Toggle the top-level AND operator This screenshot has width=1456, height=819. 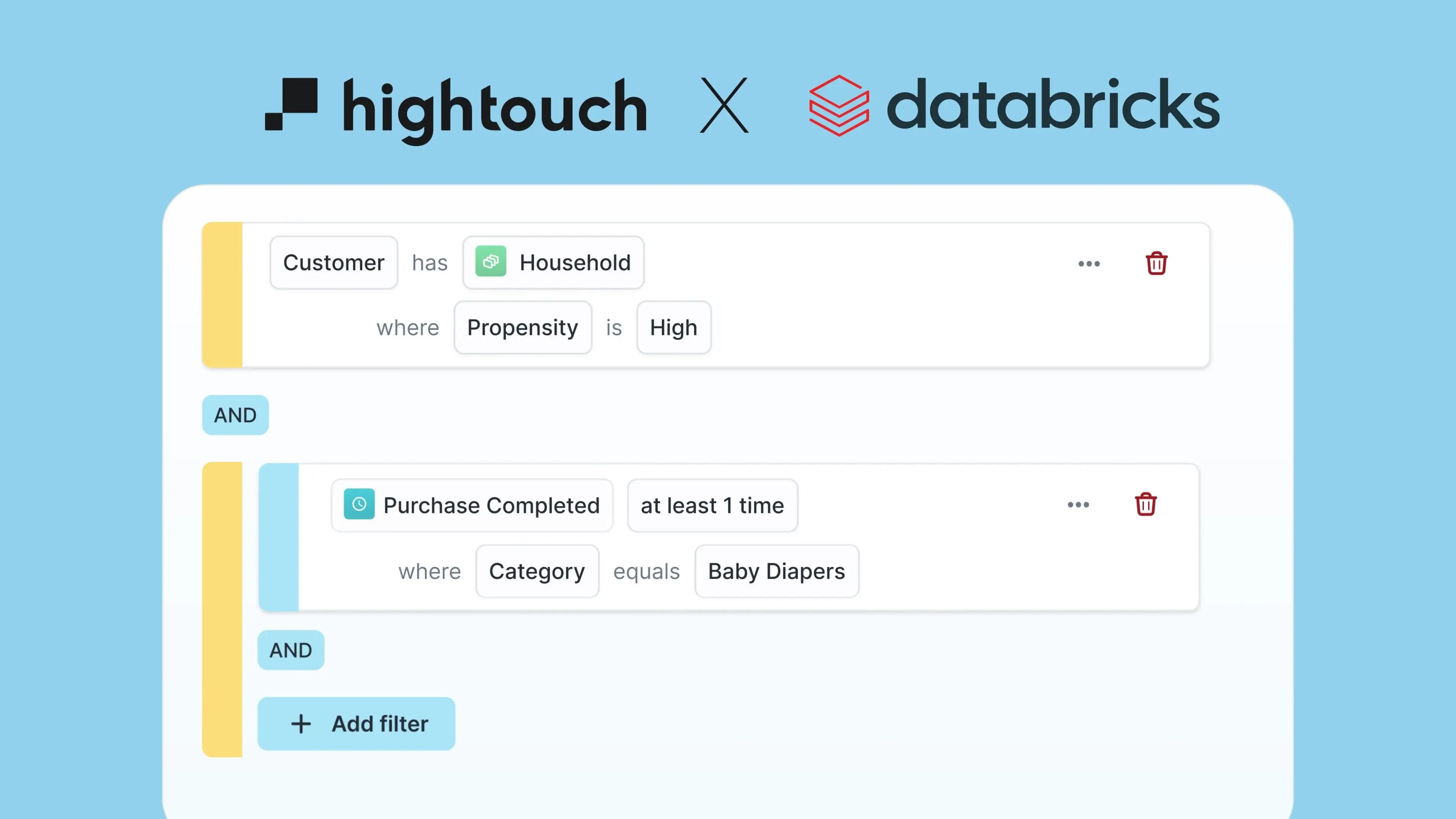(x=235, y=415)
